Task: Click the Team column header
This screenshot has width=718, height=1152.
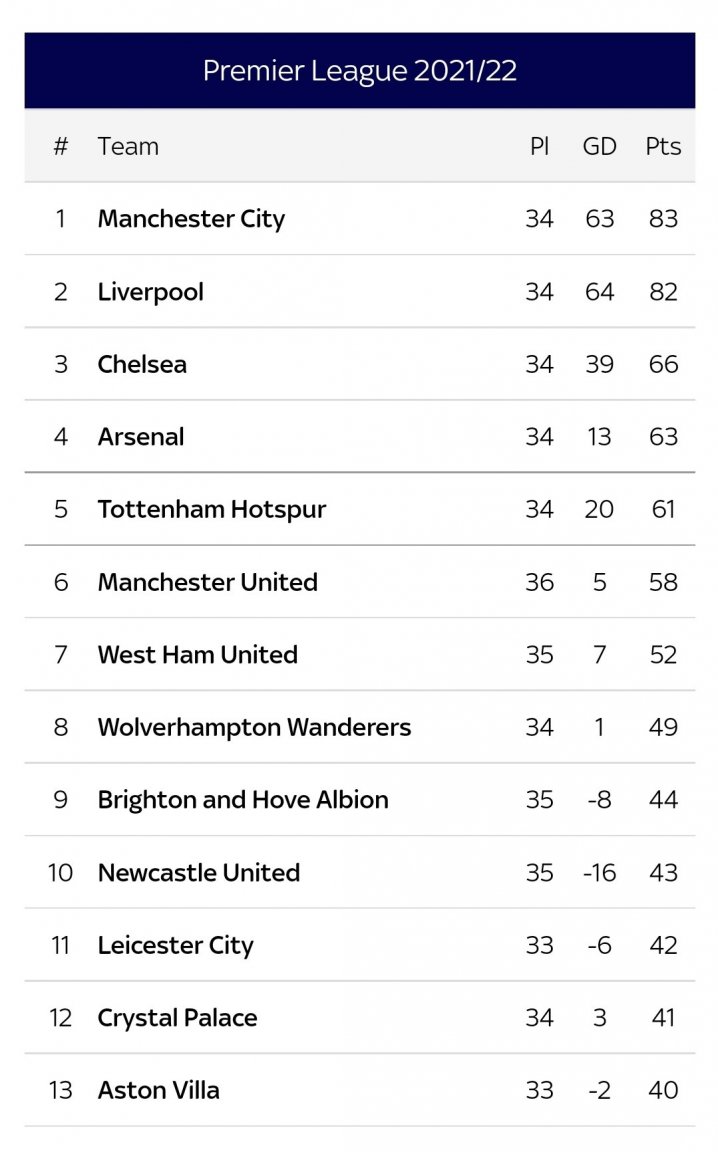Action: [x=128, y=146]
